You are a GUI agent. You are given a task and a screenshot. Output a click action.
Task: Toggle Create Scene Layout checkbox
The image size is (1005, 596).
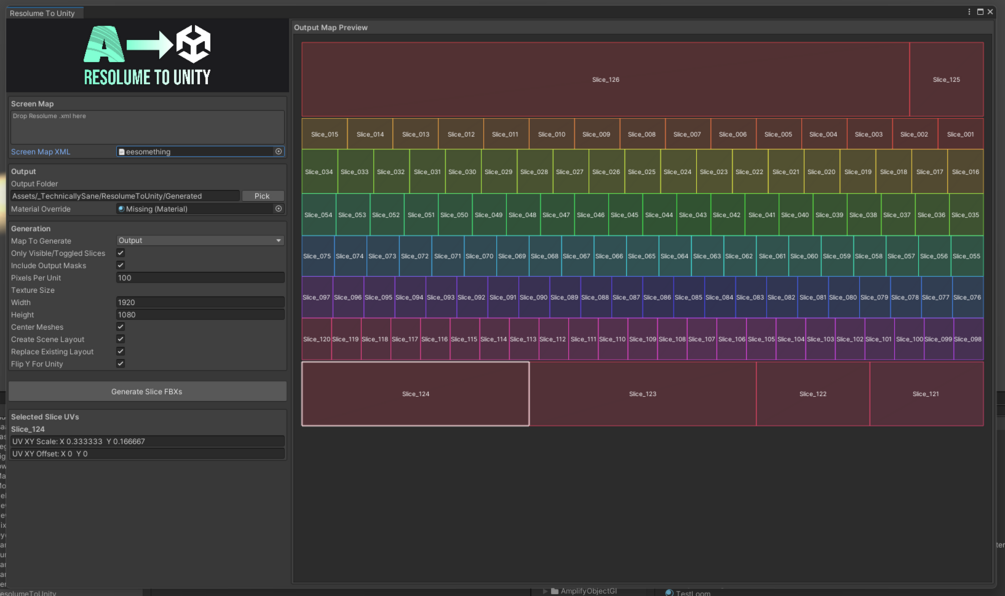[120, 339]
